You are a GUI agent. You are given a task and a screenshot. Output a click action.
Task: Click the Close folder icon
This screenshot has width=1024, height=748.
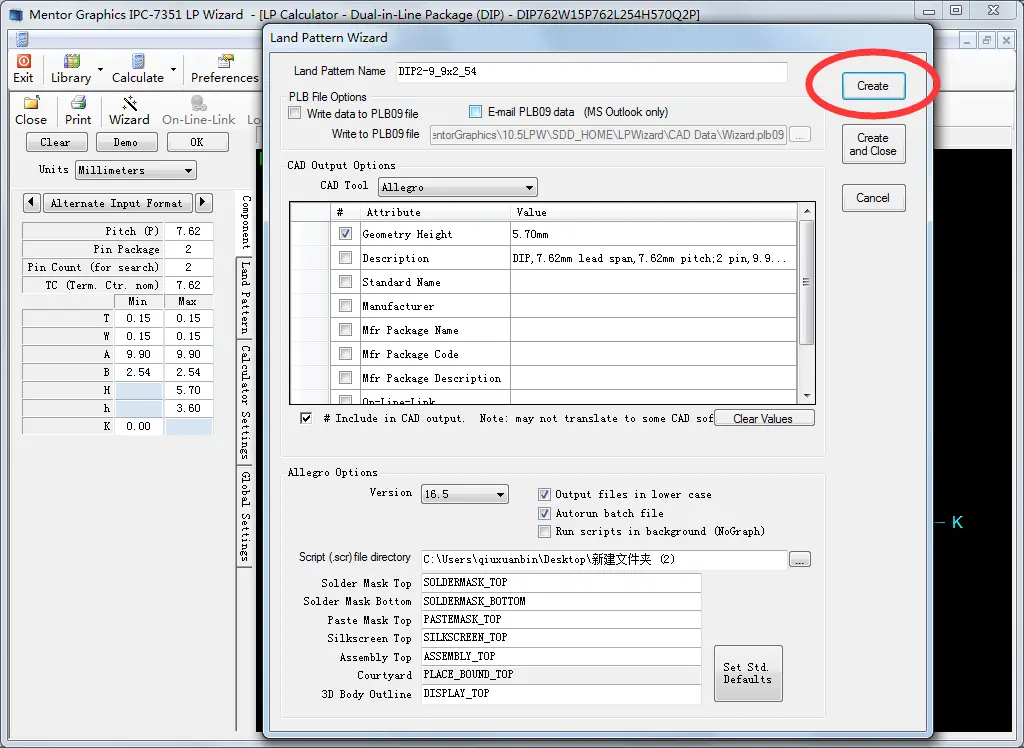click(x=31, y=110)
